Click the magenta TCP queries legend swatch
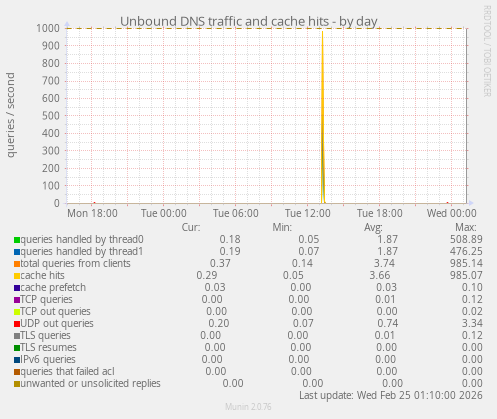 17,300
